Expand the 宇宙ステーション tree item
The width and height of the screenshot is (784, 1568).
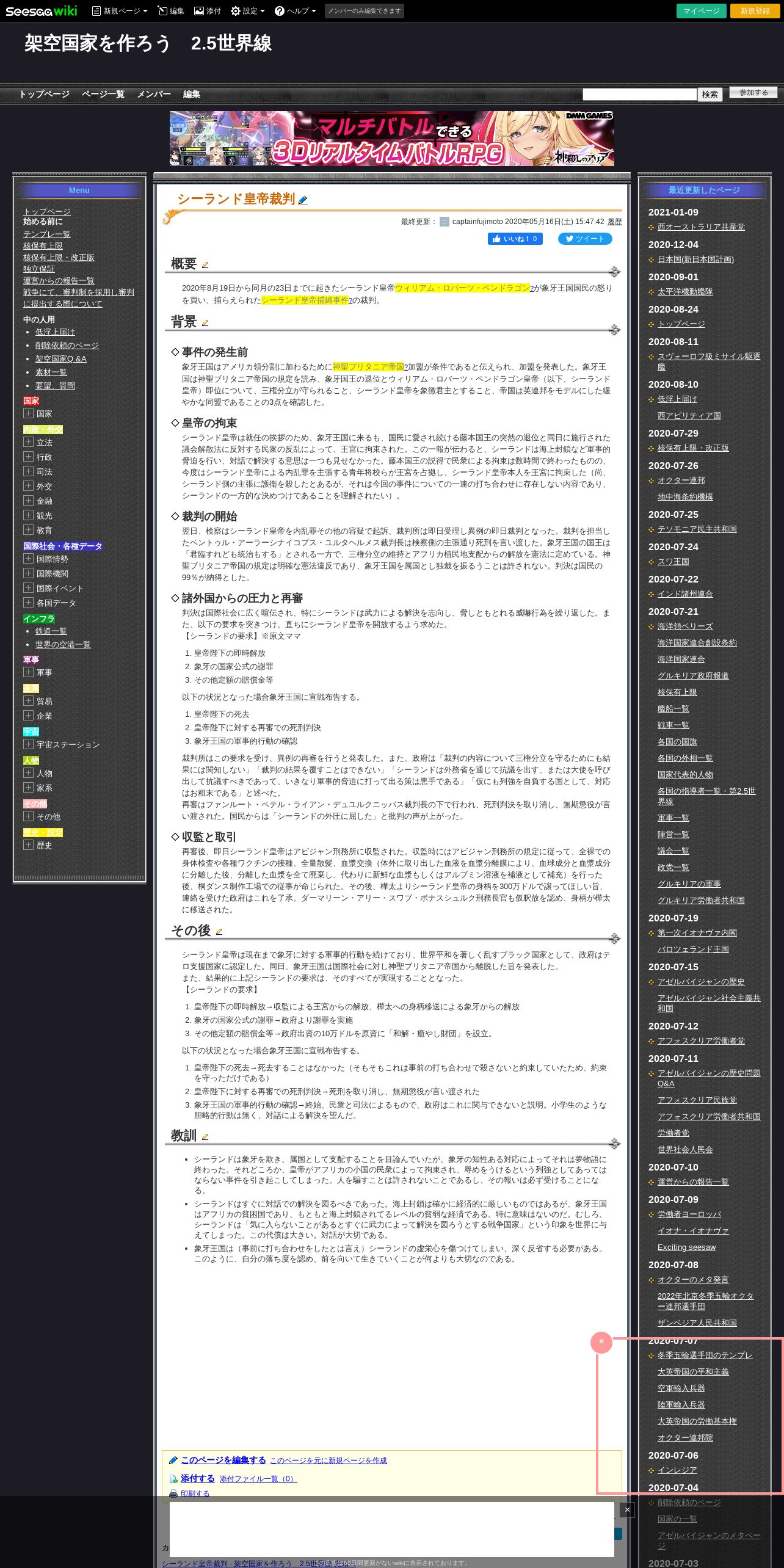(28, 744)
